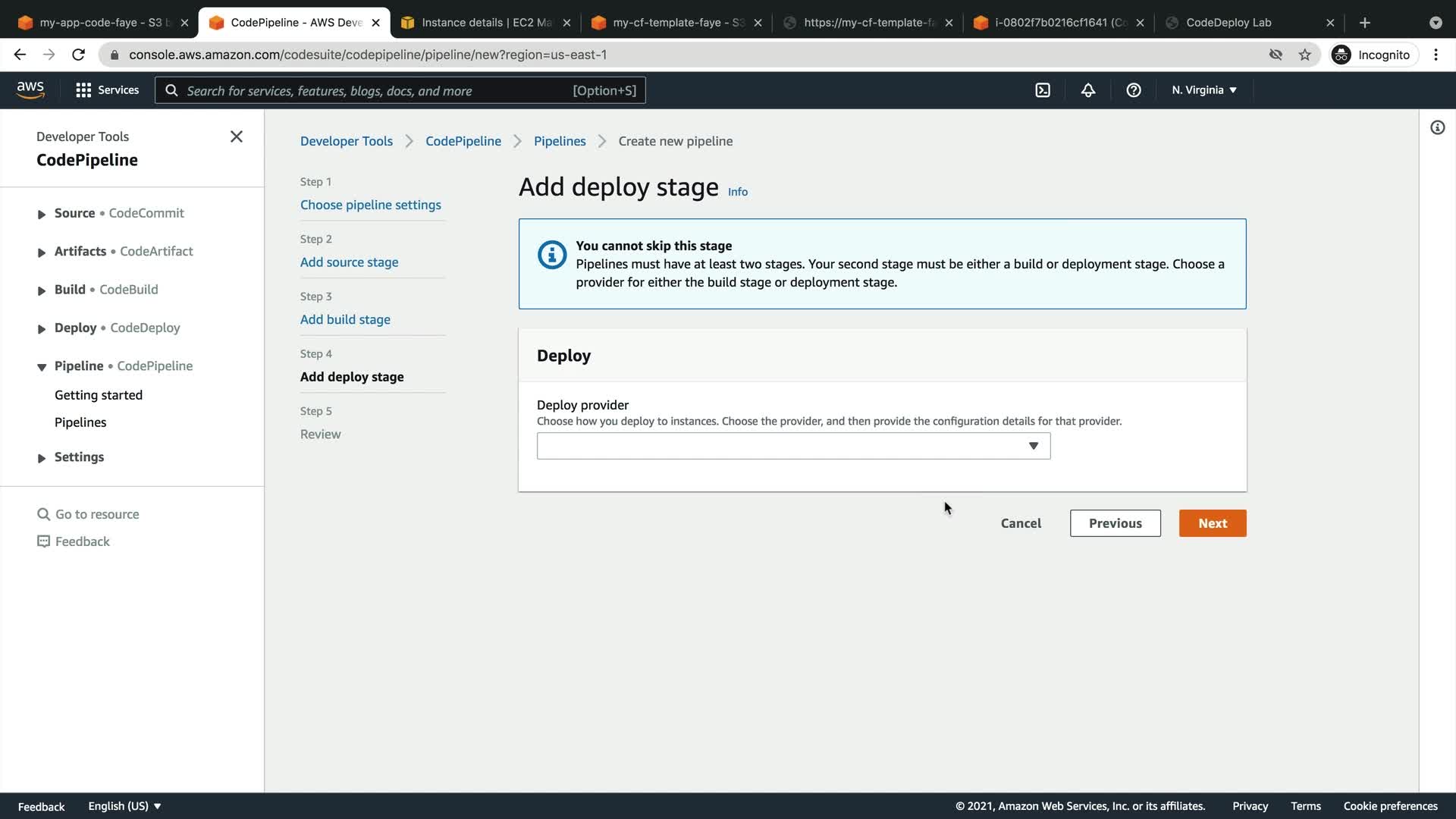Expand the Source CodeCommit section
Screen dimensions: 1456x819
(x=42, y=215)
